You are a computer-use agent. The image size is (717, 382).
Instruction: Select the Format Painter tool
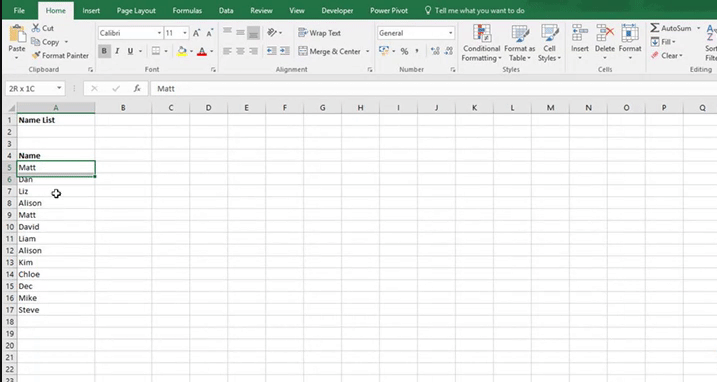(x=60, y=55)
